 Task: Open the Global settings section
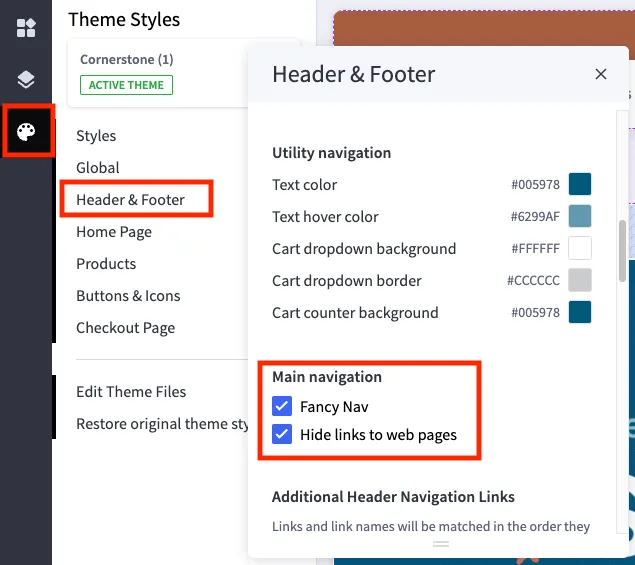click(x=98, y=168)
